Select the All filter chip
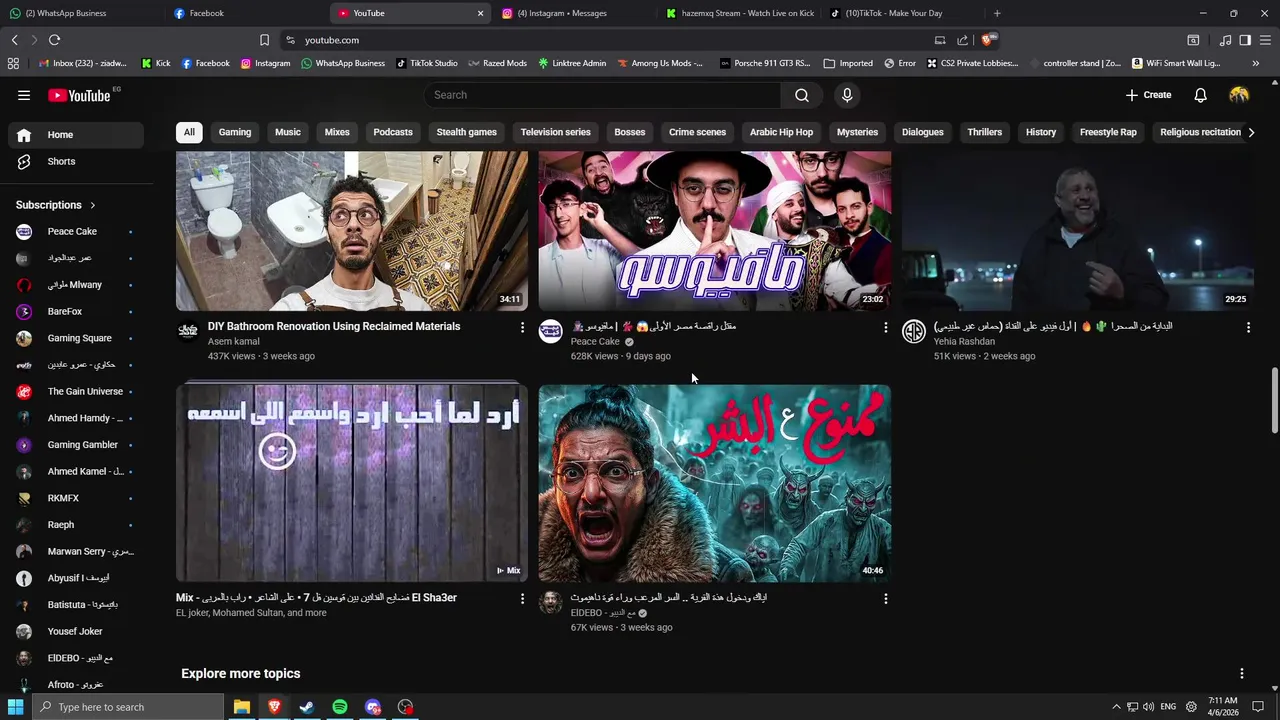This screenshot has width=1280, height=720. point(189,132)
